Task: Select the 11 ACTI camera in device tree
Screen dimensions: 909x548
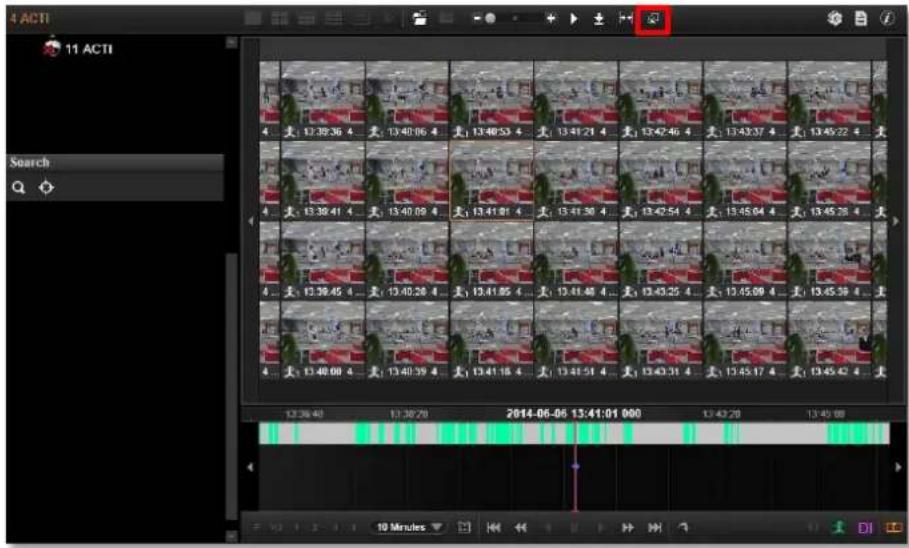Action: (x=78, y=48)
